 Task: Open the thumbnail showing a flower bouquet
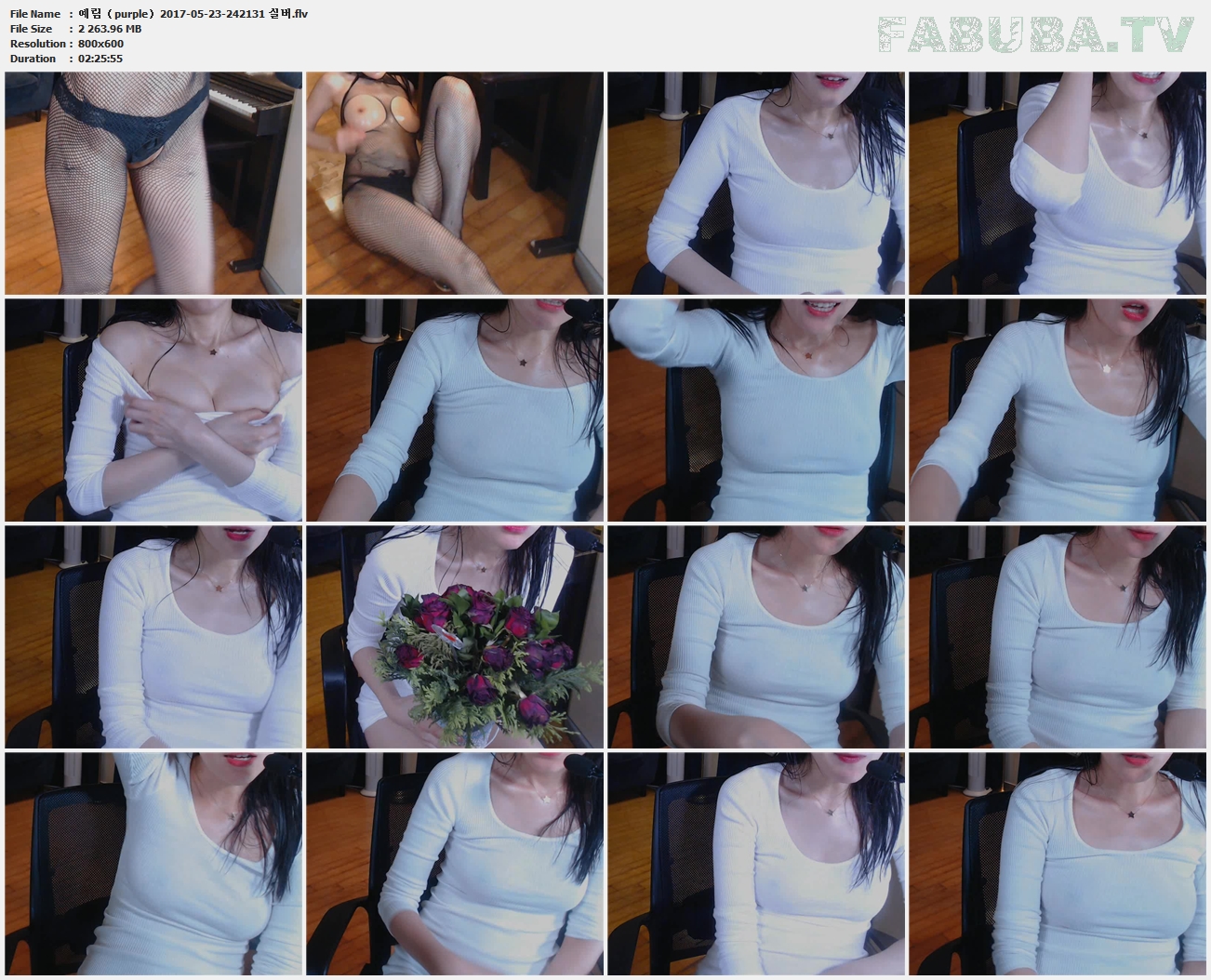[x=455, y=637]
